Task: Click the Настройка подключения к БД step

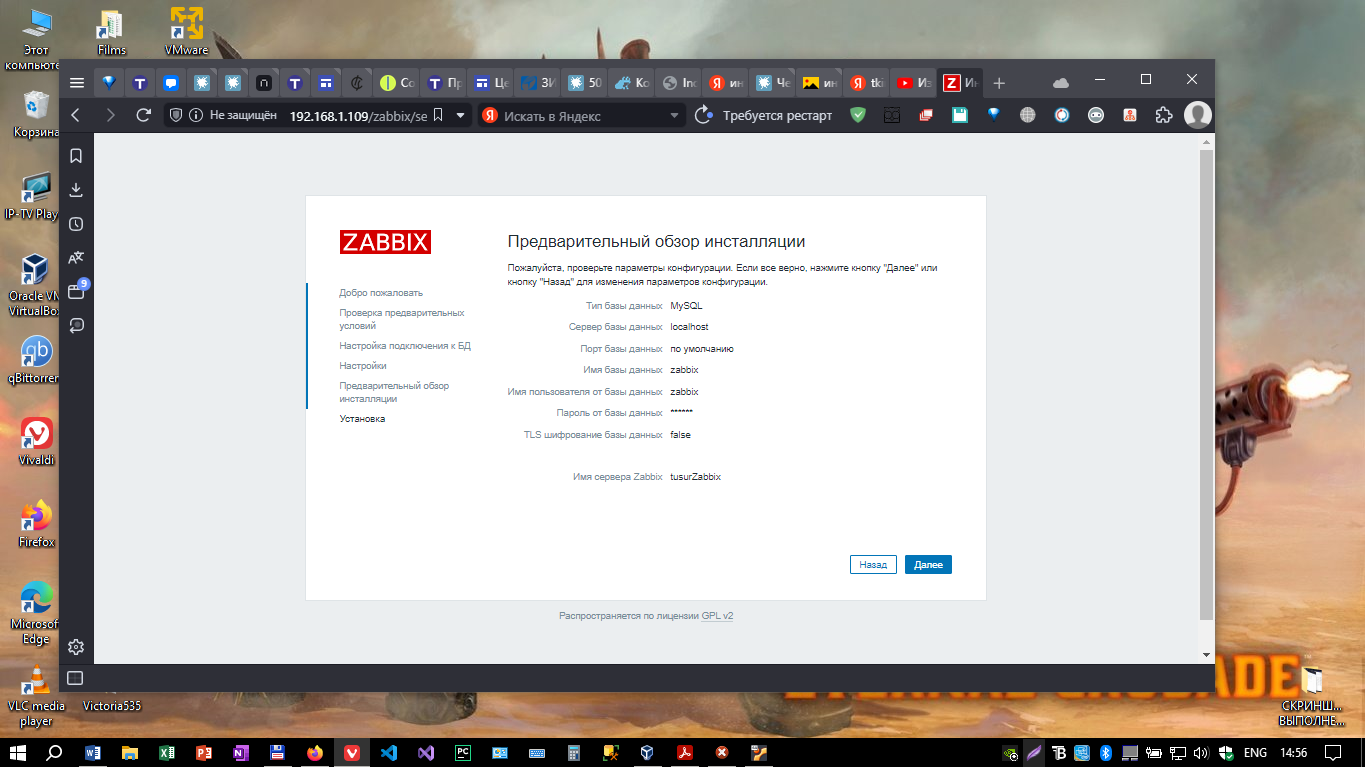Action: 405,346
